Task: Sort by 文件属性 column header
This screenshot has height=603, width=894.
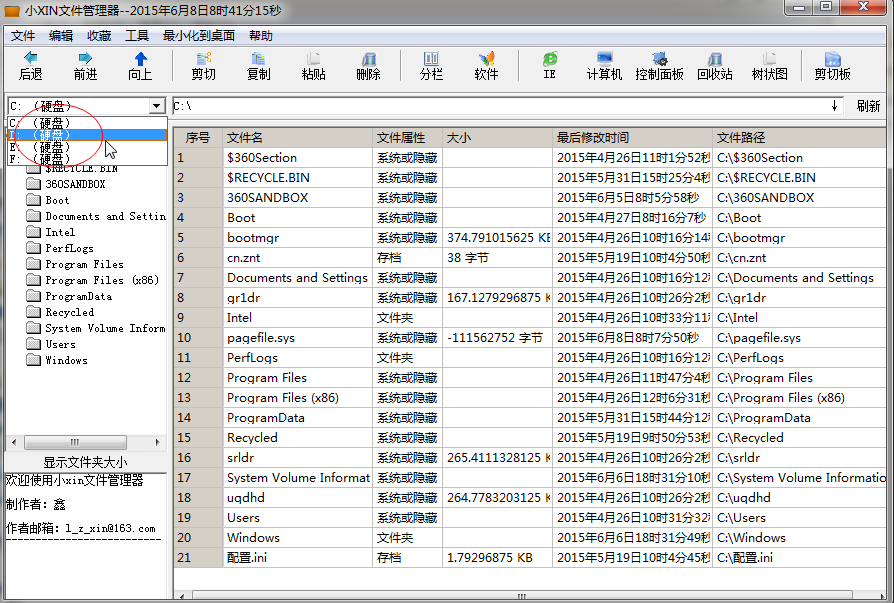Action: coord(407,137)
